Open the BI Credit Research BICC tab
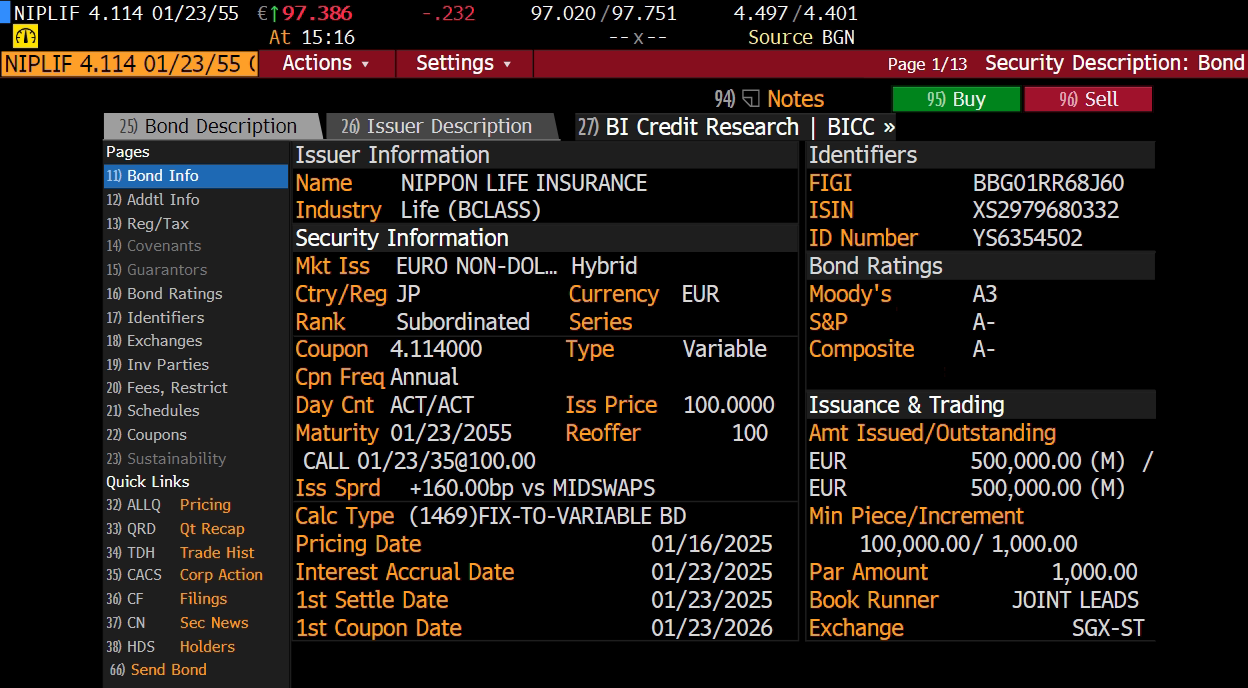 (x=737, y=127)
